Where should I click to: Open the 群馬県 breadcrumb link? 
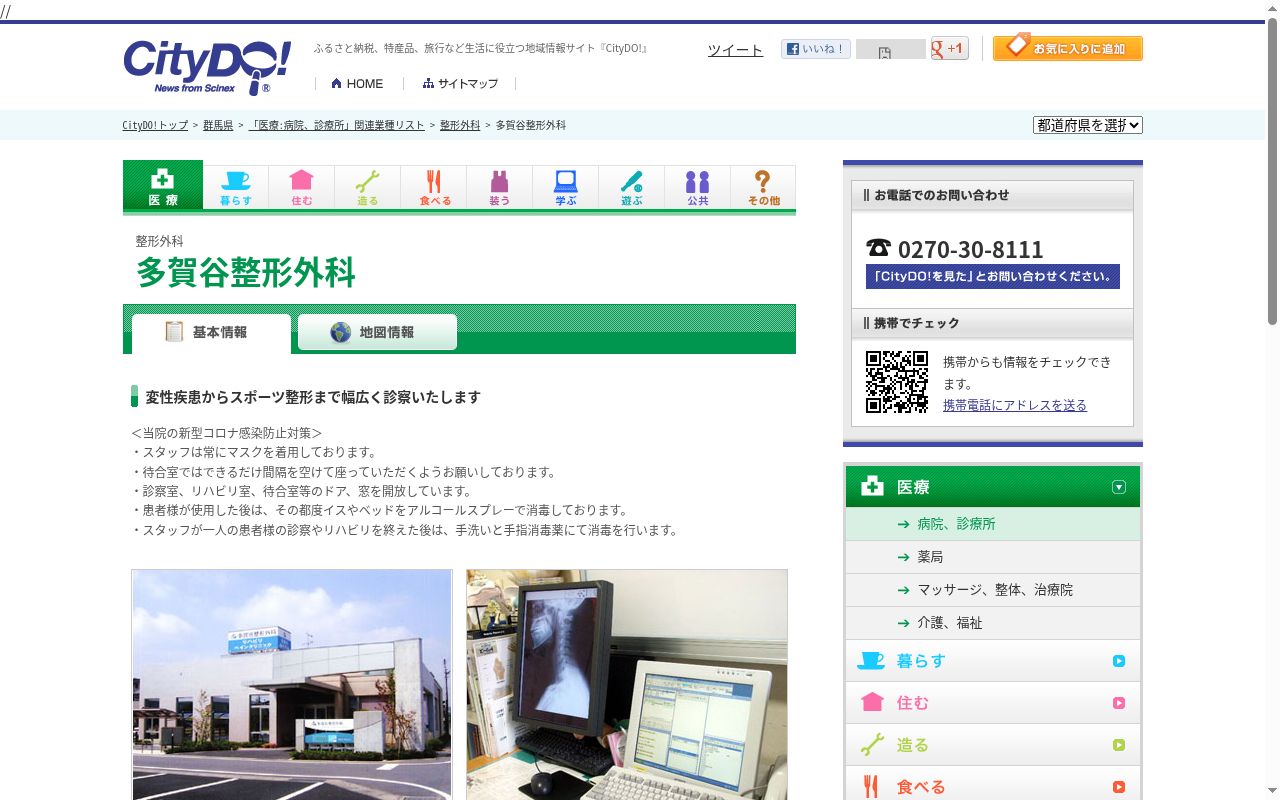coord(218,125)
